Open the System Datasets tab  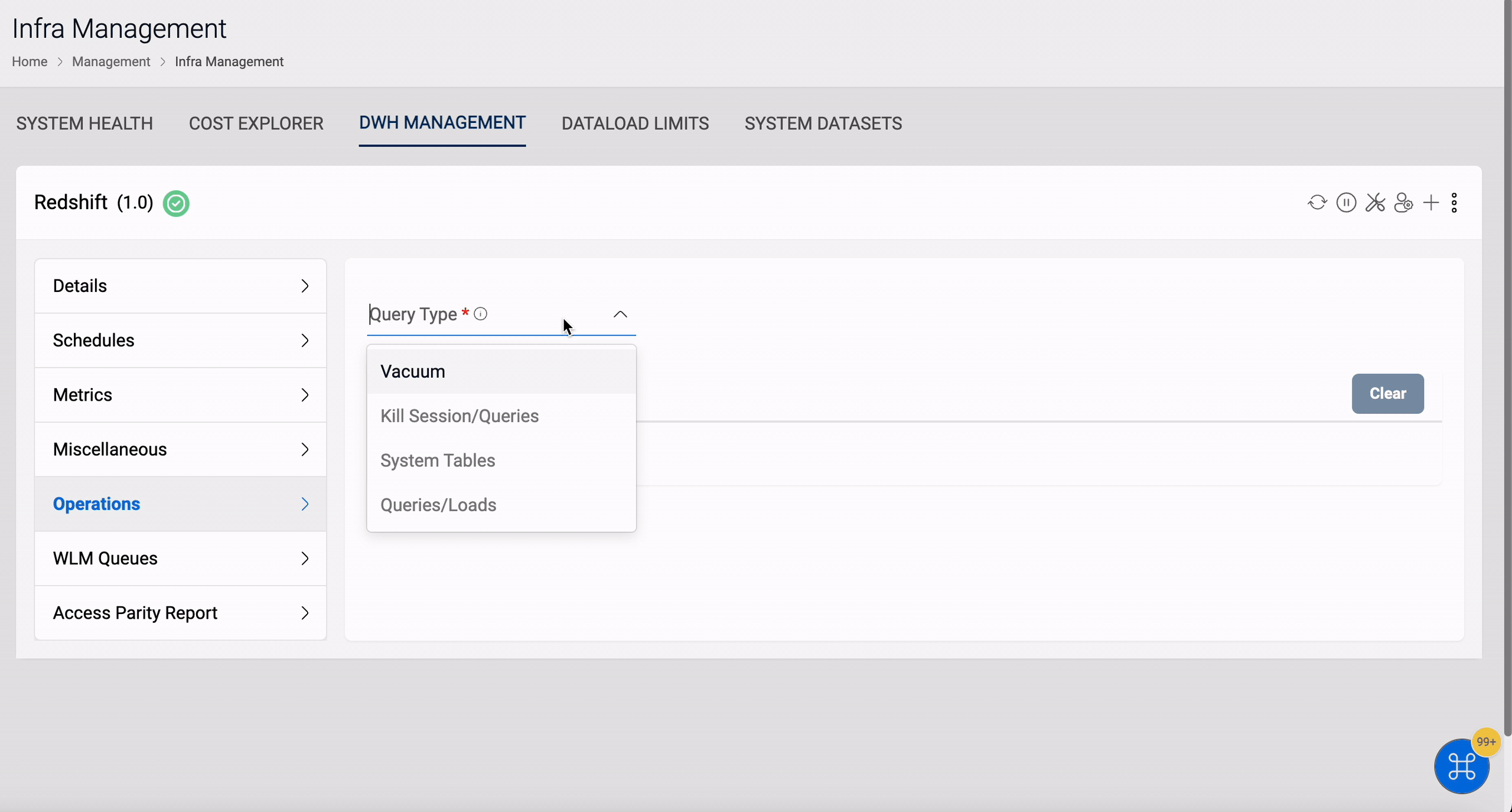[823, 124]
